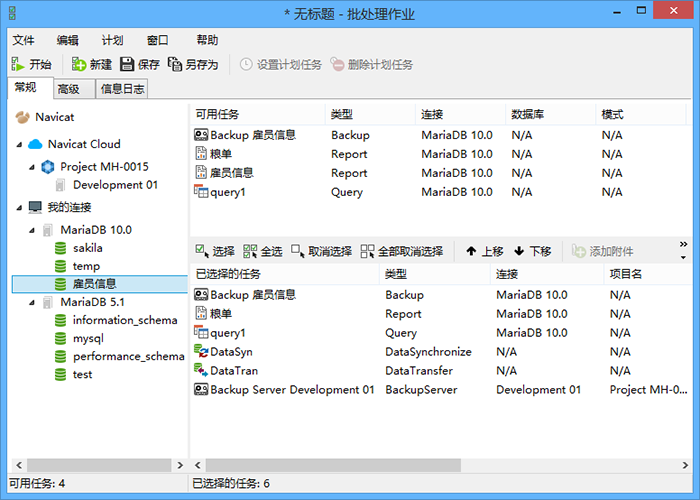Click the application icon in the title bar

coord(12,12)
